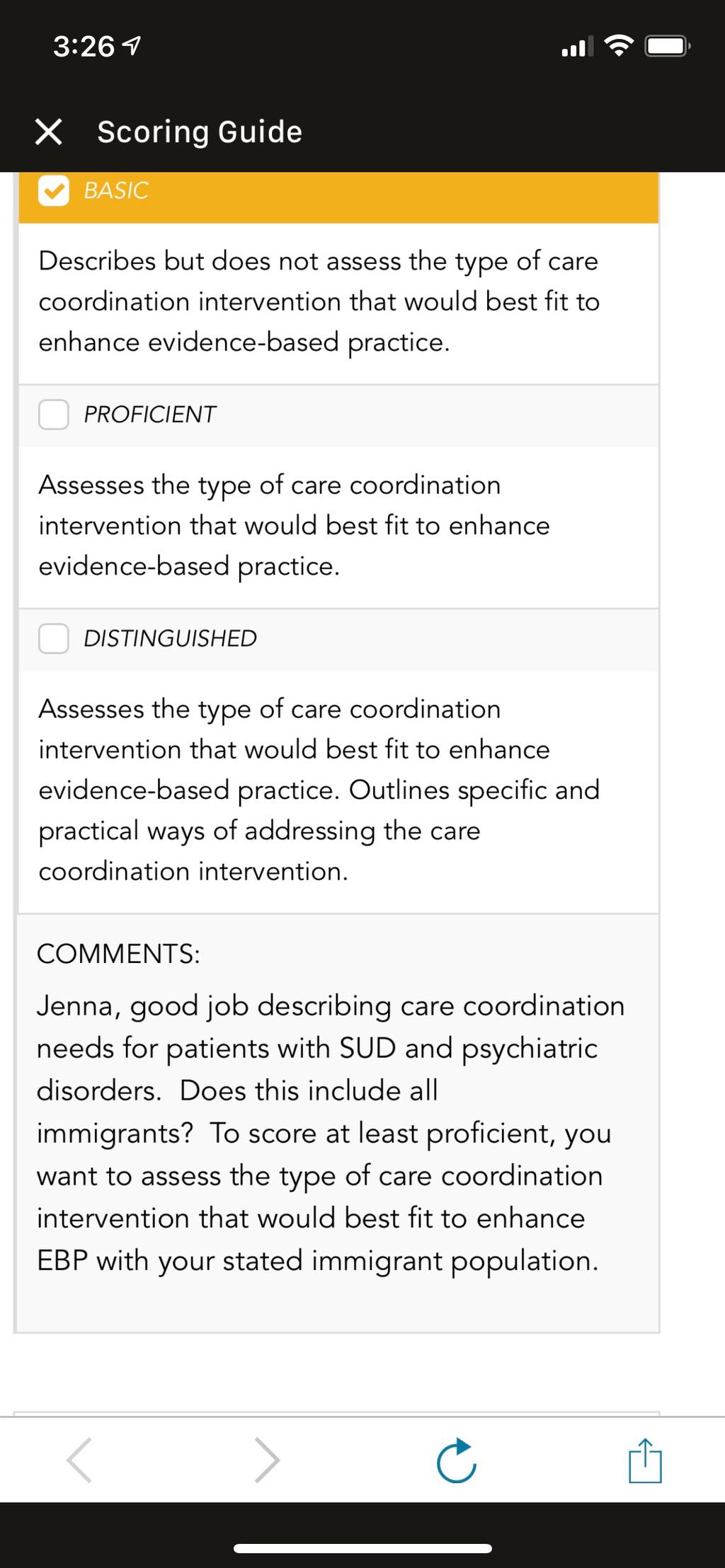
Task: Tap the cellular signal bars icon
Action: pos(577,47)
